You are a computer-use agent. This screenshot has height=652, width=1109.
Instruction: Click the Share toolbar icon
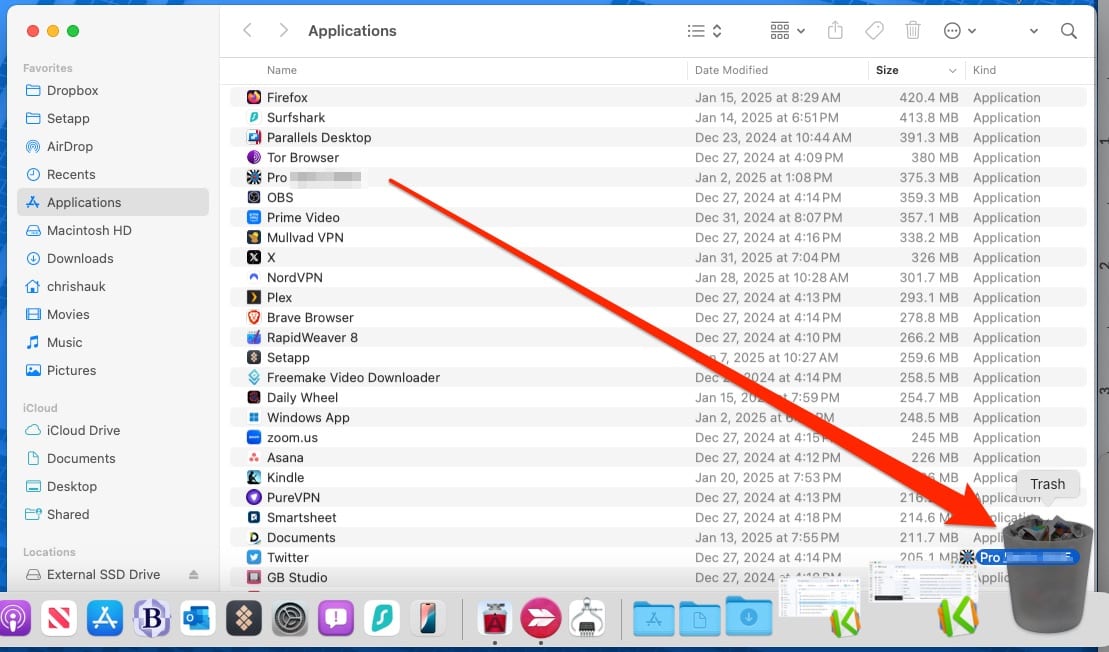(x=835, y=30)
